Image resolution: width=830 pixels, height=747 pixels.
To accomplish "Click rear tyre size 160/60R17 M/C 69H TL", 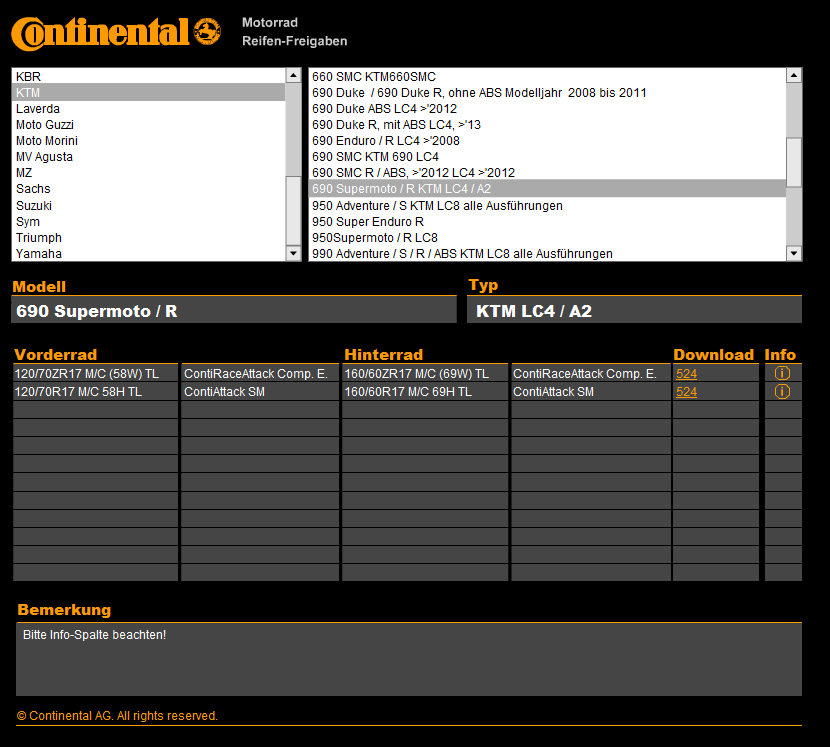I will click(x=425, y=392).
